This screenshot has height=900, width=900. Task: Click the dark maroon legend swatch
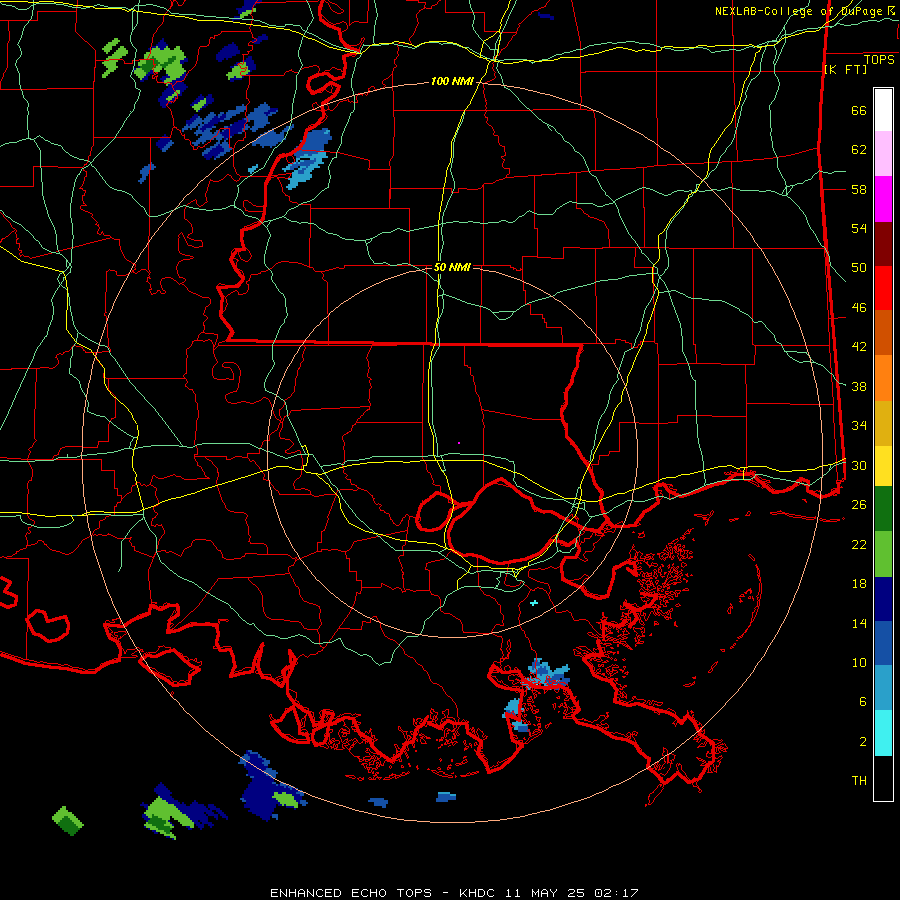pyautogui.click(x=883, y=244)
